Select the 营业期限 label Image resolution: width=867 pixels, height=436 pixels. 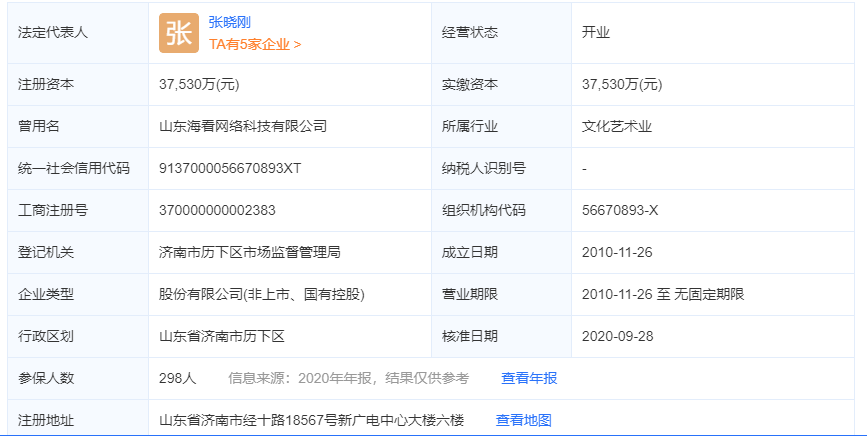click(x=469, y=294)
